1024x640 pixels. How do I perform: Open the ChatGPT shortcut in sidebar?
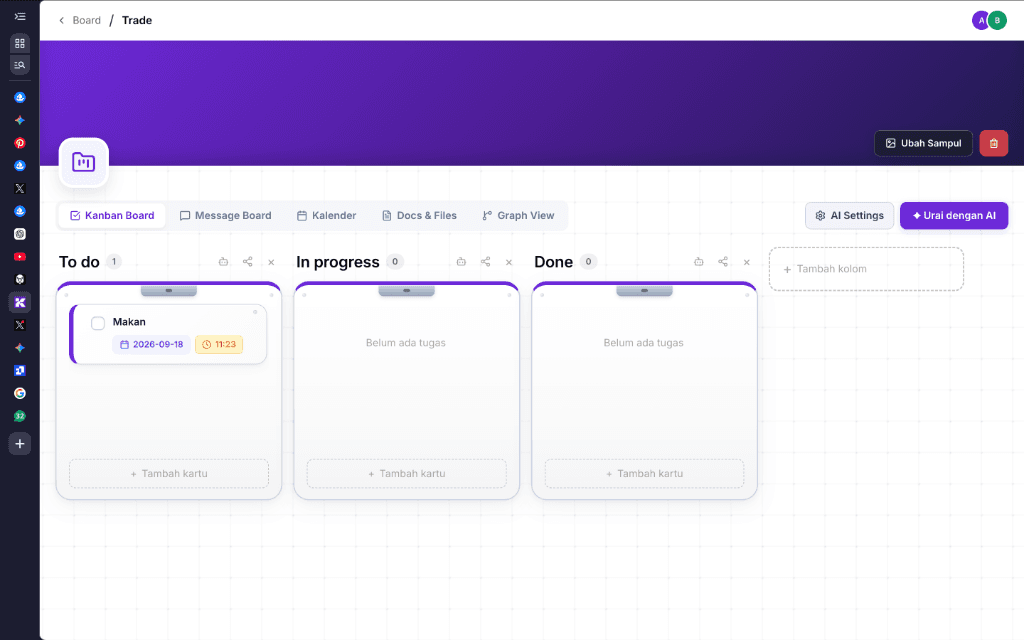point(20,234)
